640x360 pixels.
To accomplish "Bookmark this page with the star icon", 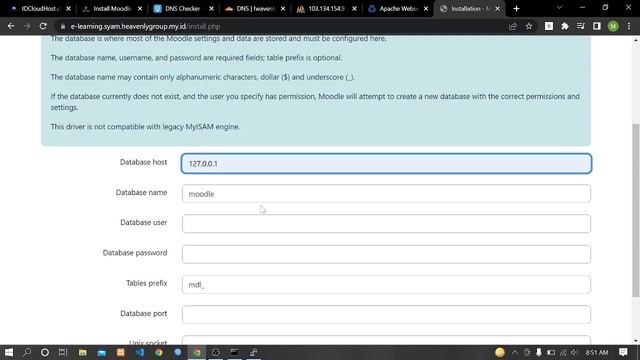I will [529, 26].
